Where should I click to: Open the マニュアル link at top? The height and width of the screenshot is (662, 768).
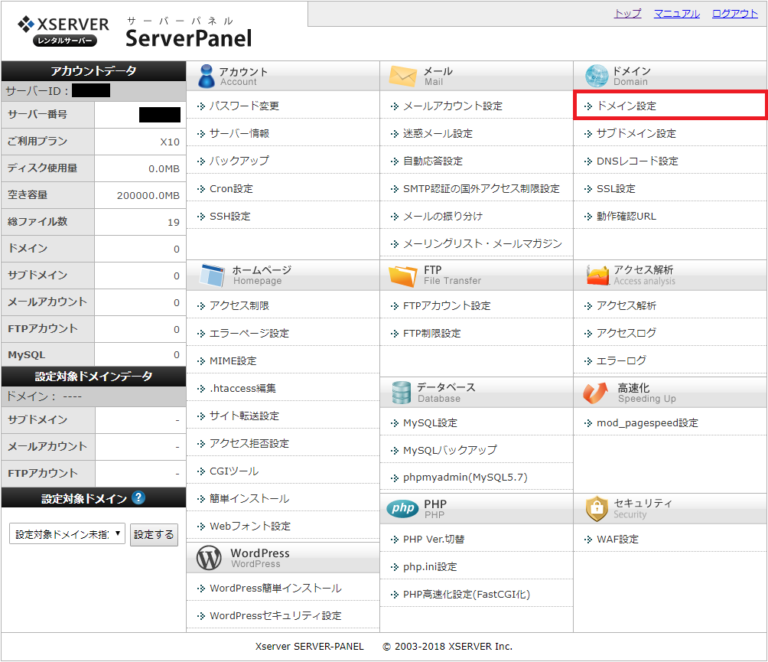tap(676, 14)
